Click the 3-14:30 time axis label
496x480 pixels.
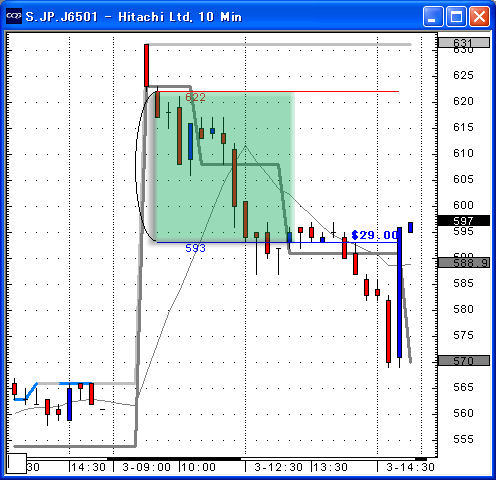coord(410,467)
